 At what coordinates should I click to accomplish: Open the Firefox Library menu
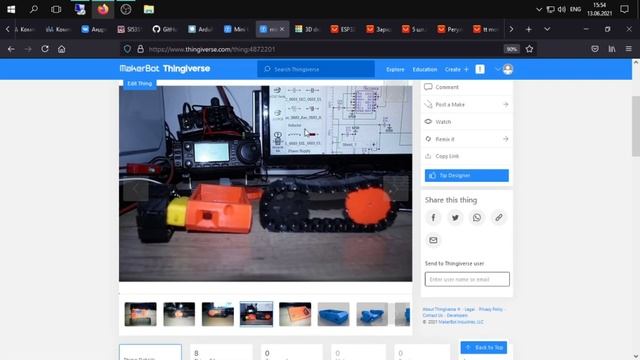[612, 49]
